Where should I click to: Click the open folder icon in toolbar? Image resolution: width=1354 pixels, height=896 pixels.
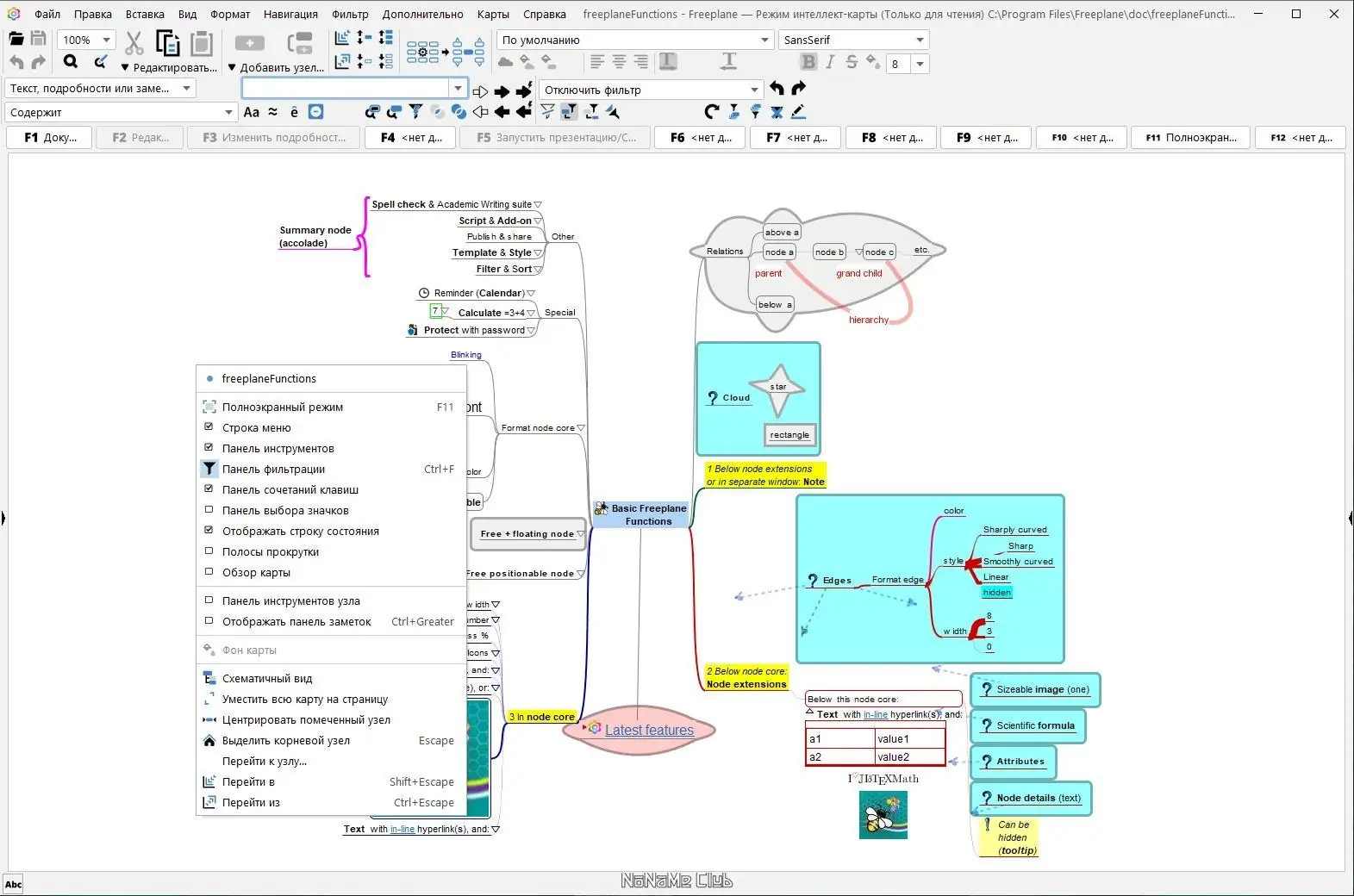click(x=16, y=40)
